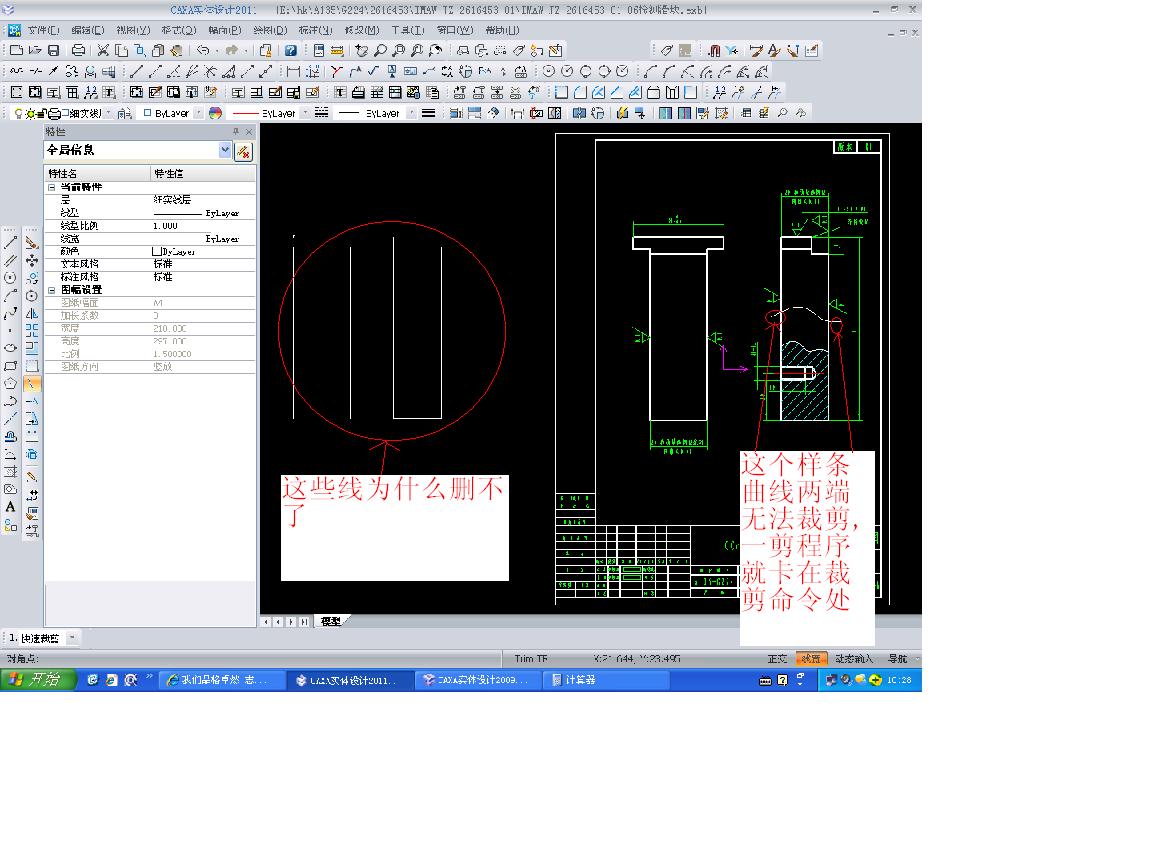Open the View menu
Screen dimensions: 1152x864
coord(133,30)
